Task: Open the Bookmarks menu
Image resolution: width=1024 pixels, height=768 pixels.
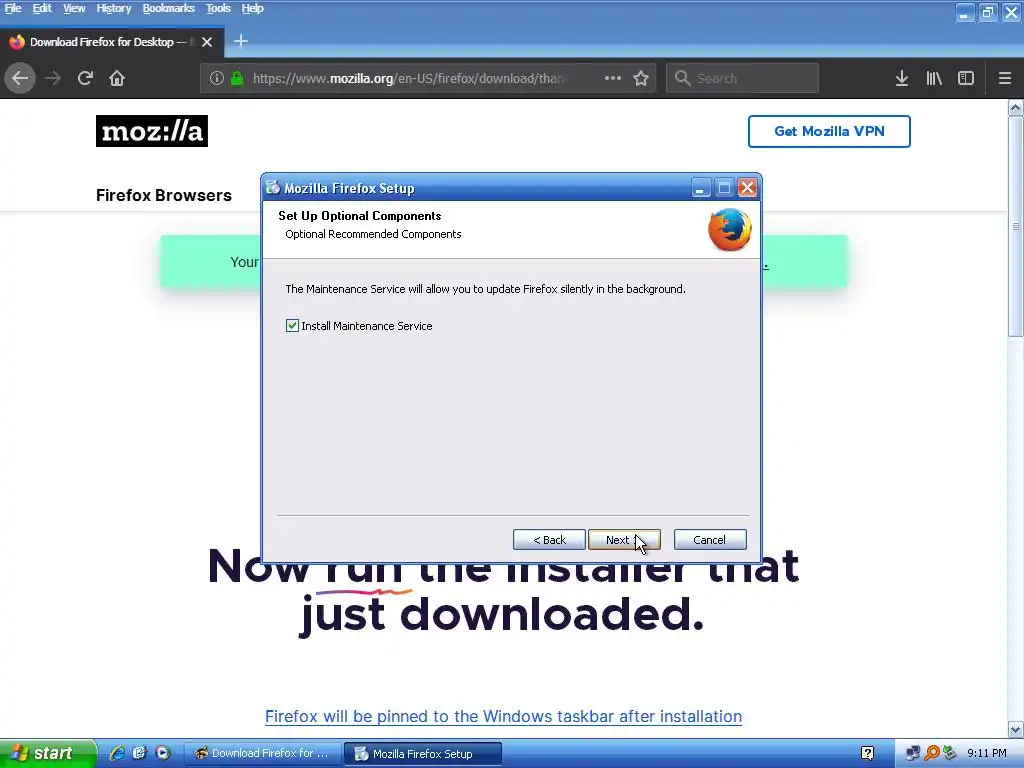Action: tap(168, 8)
